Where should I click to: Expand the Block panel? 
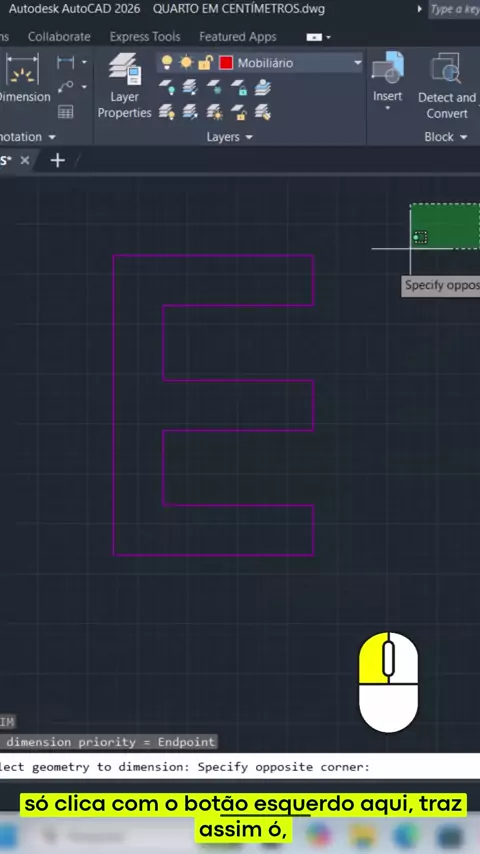click(446, 137)
